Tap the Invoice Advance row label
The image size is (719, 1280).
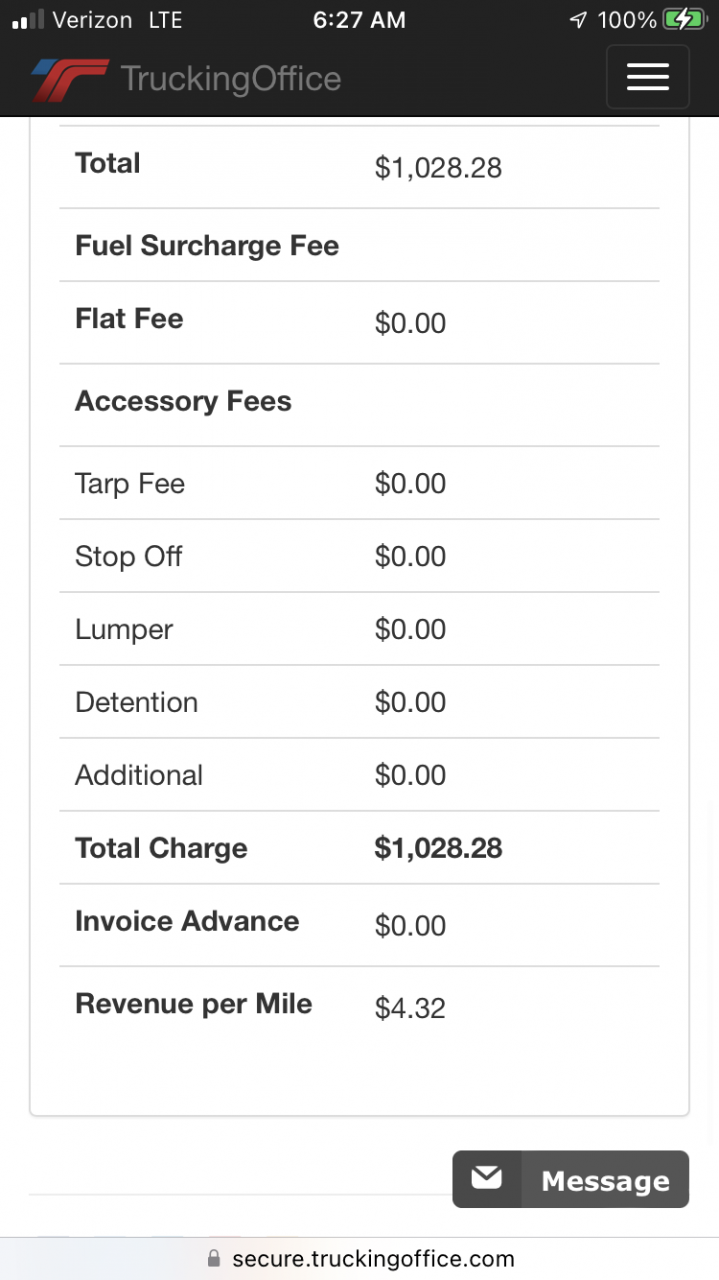[187, 921]
